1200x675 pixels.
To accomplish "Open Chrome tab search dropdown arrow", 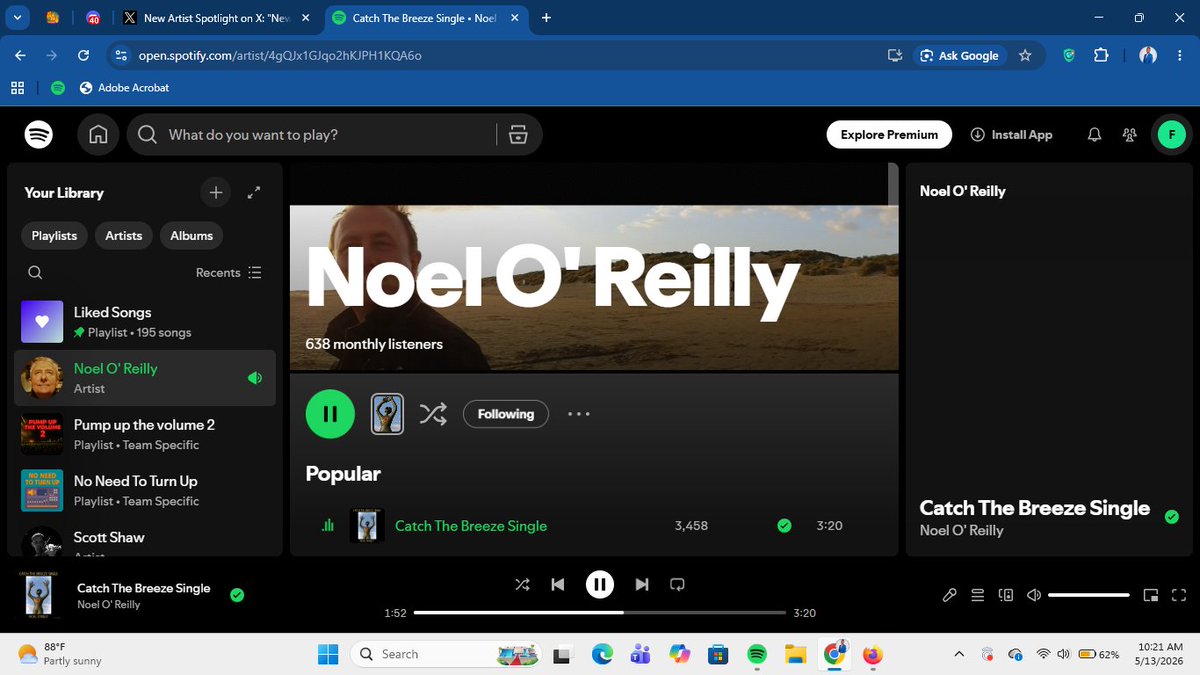I will (x=17, y=18).
